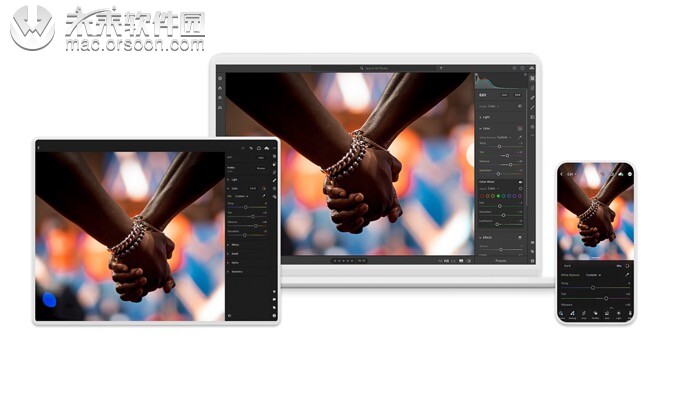Select the healing brush tool on the laptop sidebar
This screenshot has height=395, width=676.
coord(532,97)
